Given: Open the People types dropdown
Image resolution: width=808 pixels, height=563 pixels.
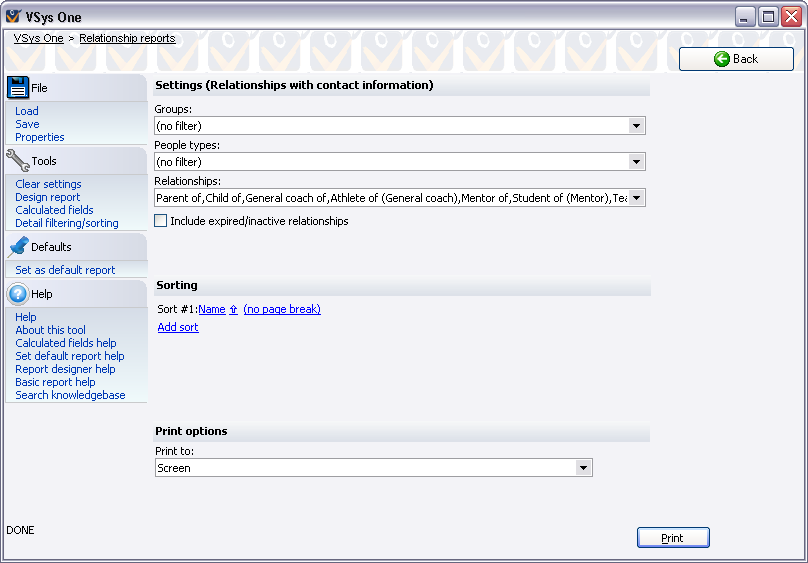Looking at the screenshot, I should coord(636,162).
